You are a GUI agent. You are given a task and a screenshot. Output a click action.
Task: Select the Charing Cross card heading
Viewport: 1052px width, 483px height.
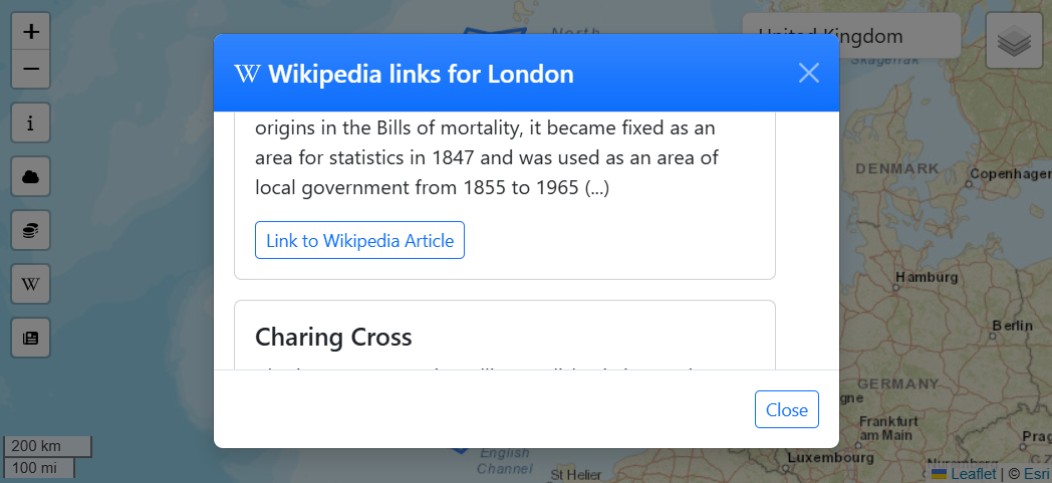tap(333, 337)
